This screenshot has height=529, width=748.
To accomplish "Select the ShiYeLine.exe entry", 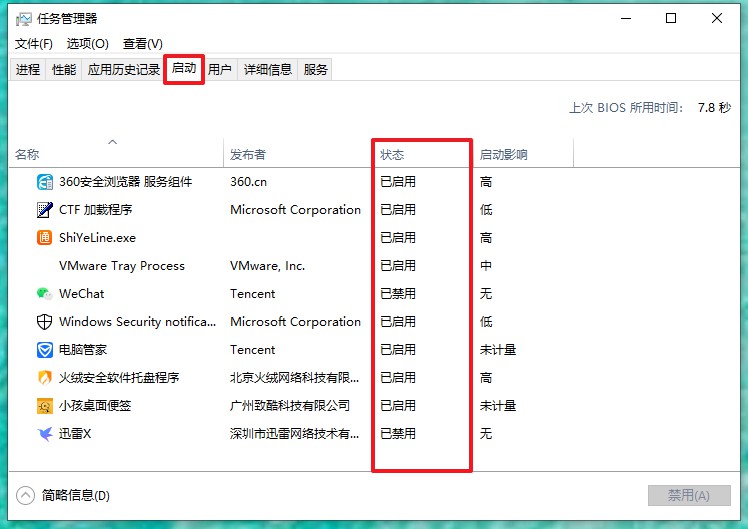I will coord(97,238).
